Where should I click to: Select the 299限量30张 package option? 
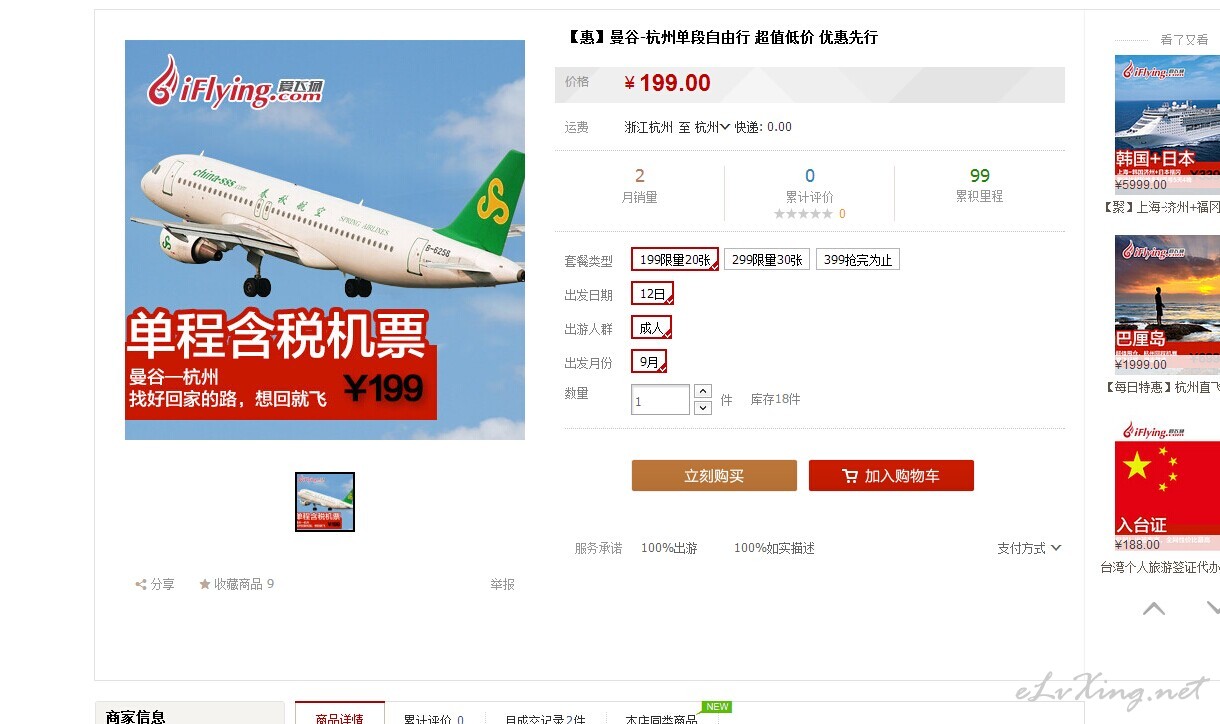coord(767,260)
